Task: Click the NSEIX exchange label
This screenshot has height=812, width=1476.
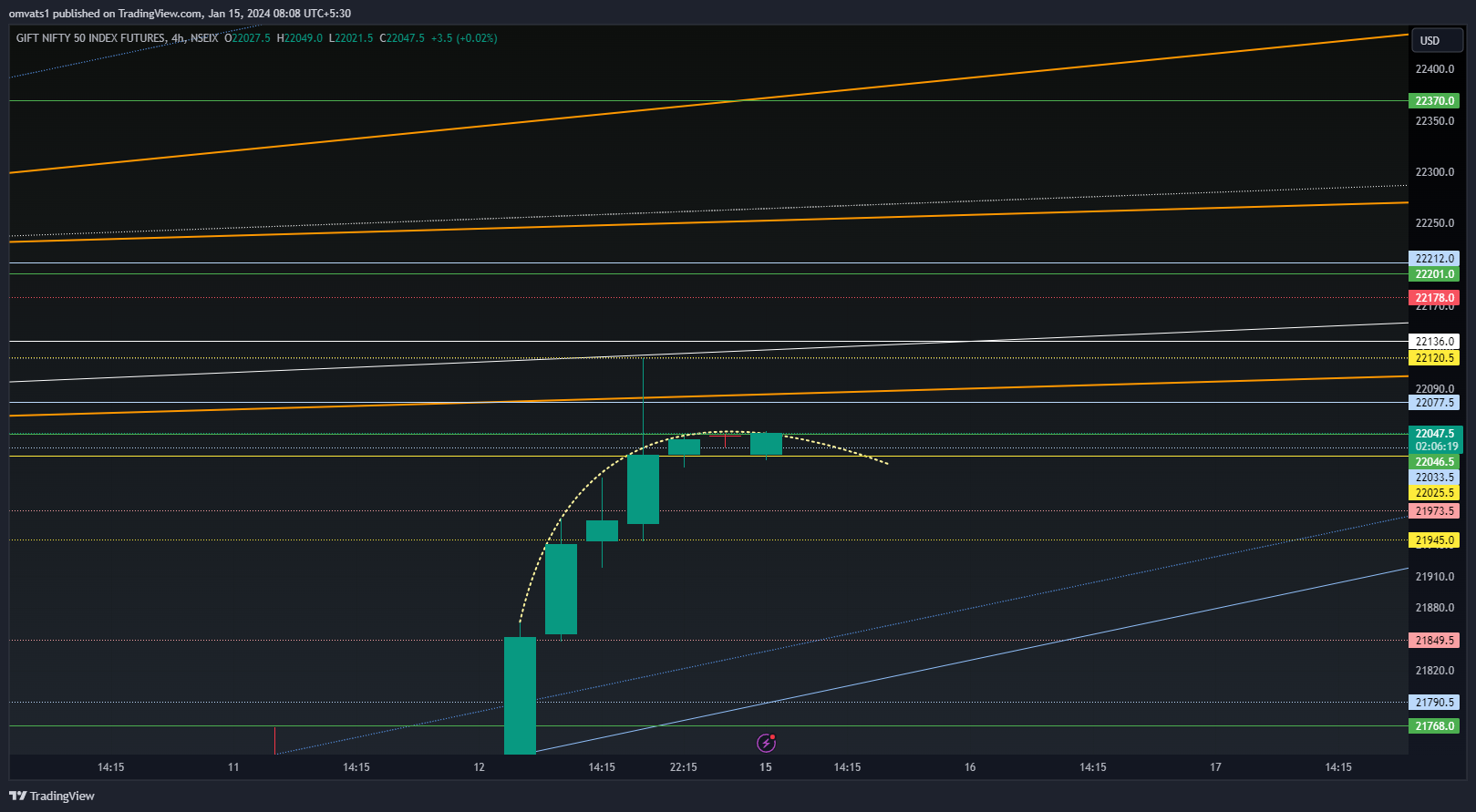Action: [x=204, y=38]
